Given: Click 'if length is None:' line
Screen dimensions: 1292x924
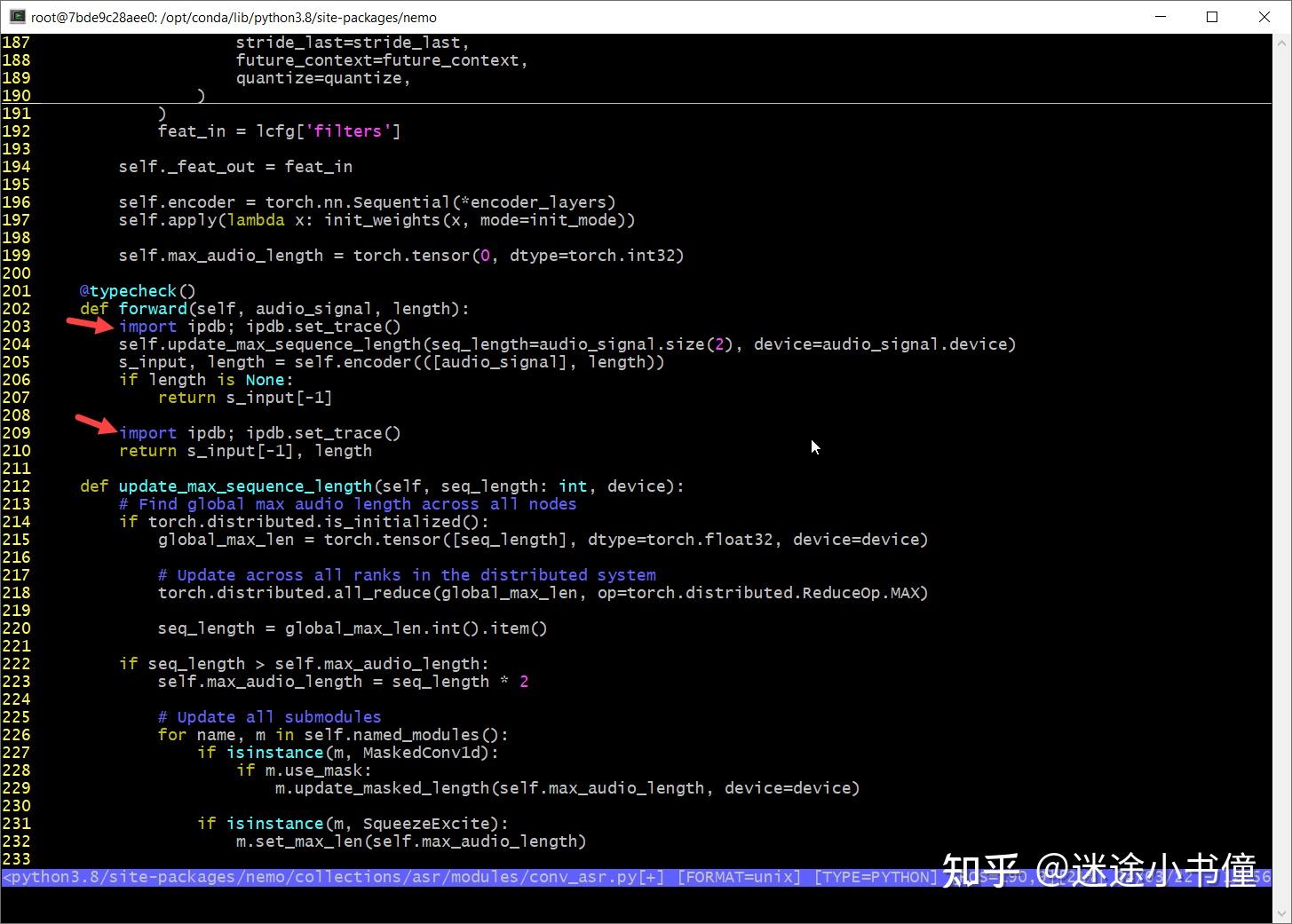Looking at the screenshot, I should (x=206, y=380).
